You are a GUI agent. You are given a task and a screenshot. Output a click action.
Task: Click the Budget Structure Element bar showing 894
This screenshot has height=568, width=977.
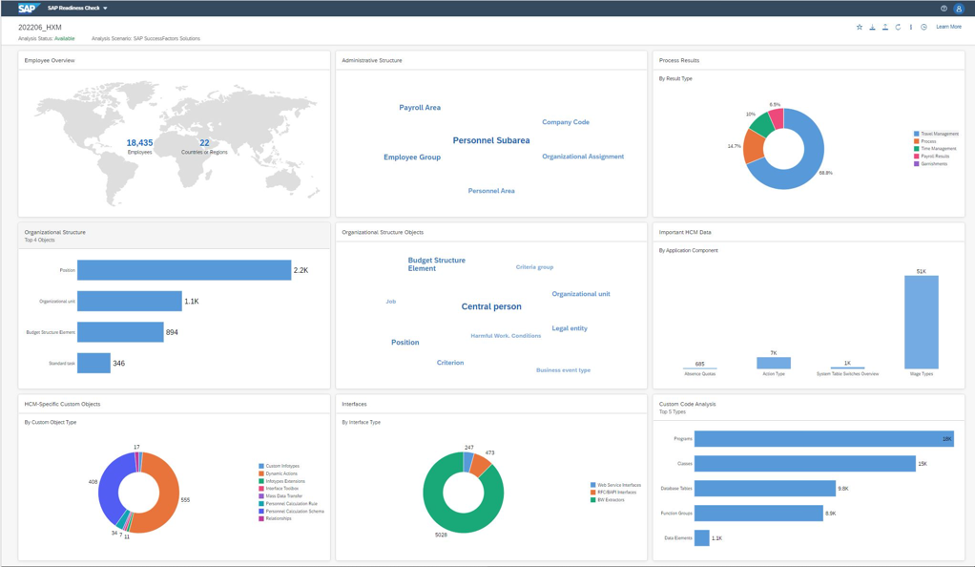[120, 332]
